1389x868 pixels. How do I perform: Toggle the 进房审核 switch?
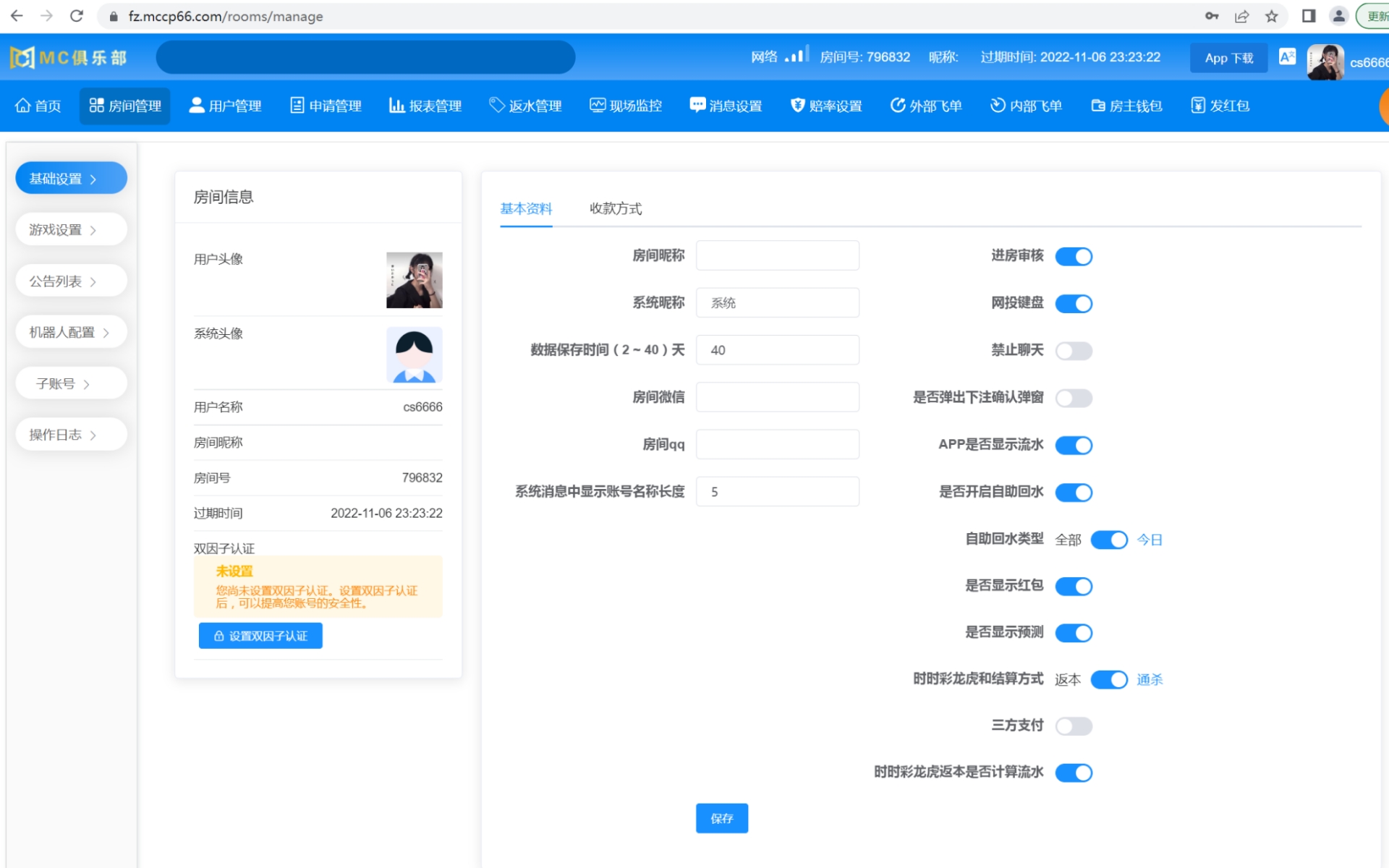coord(1074,256)
